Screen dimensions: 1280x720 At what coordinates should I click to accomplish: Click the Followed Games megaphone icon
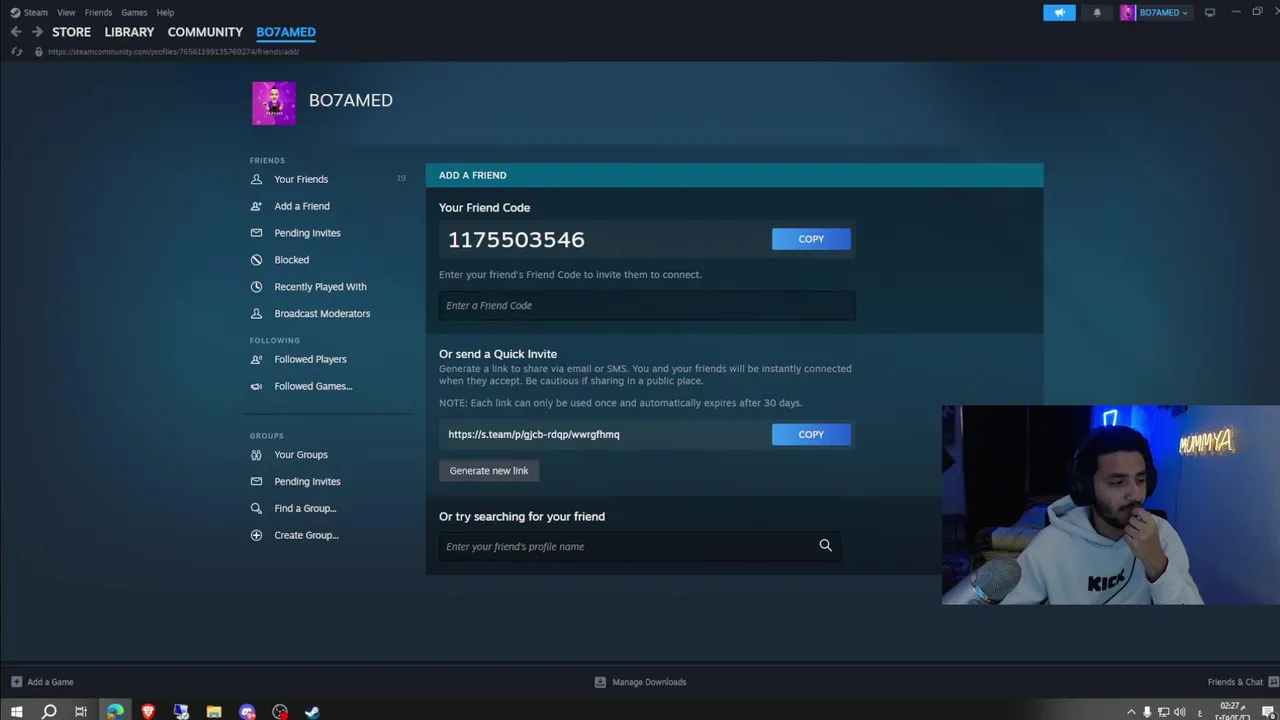coord(256,386)
